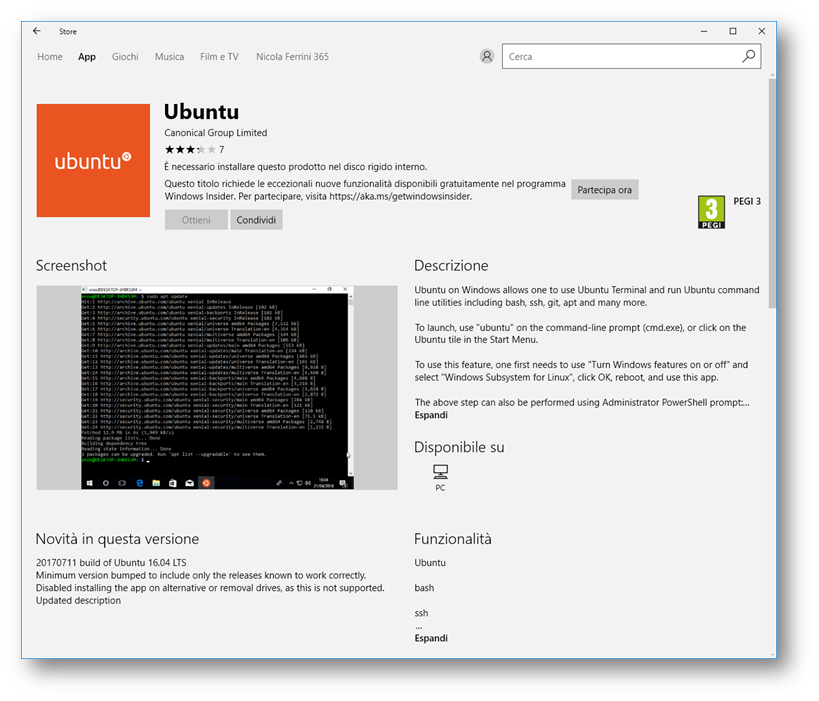The height and width of the screenshot is (701, 819).
Task: Click the star rating of Ubuntu app
Action: coord(190,150)
